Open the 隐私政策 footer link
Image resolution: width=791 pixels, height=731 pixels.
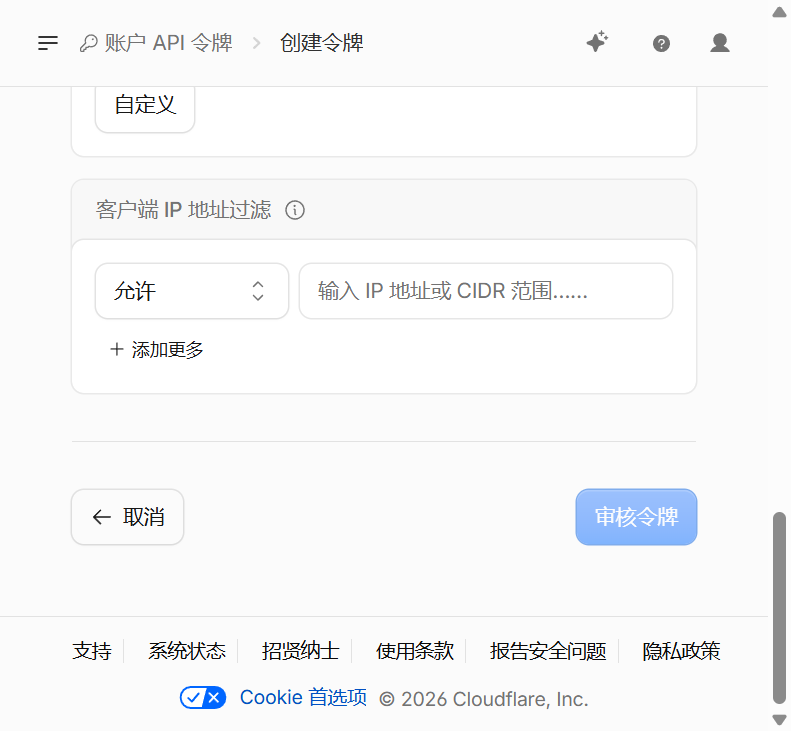click(681, 651)
